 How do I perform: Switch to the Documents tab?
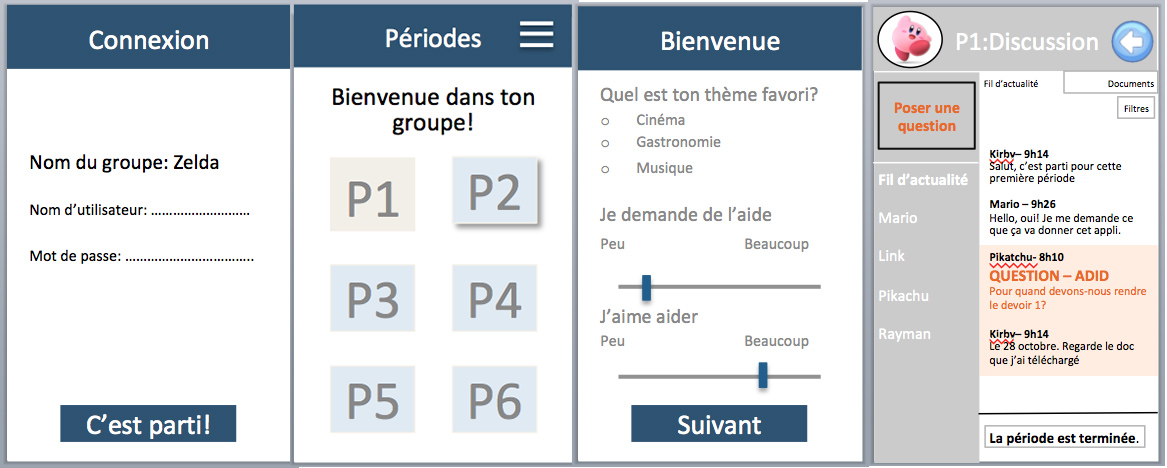pyautogui.click(x=1110, y=83)
